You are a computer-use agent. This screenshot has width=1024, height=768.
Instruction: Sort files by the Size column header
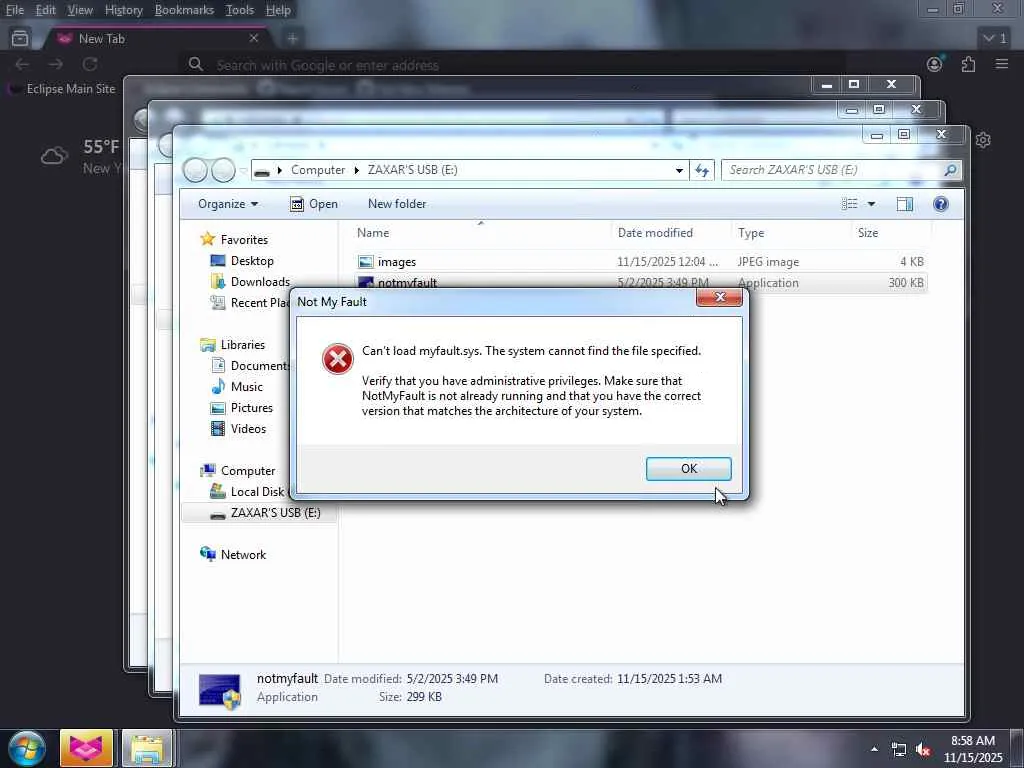coord(868,232)
